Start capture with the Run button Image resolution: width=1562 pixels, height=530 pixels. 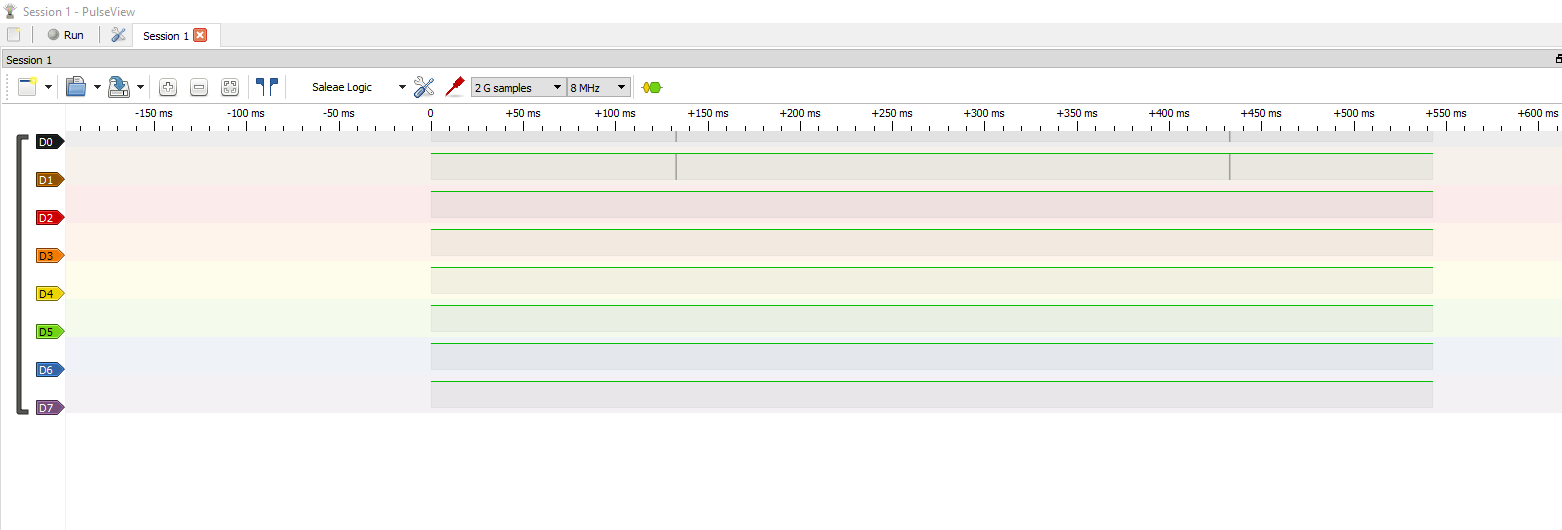(x=66, y=35)
